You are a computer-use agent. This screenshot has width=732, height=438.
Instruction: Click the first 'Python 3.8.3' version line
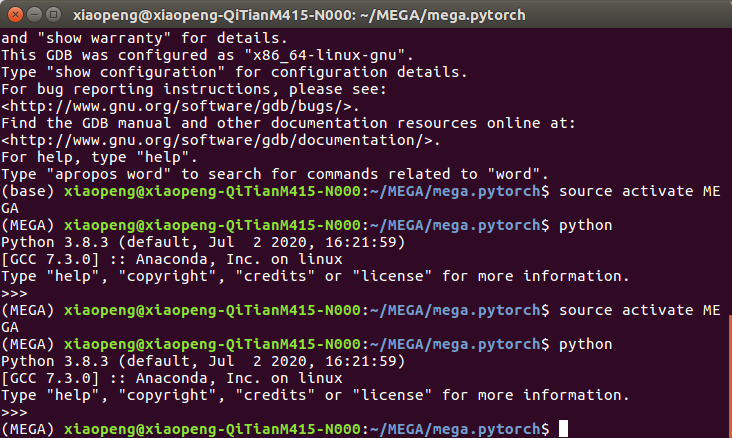pos(203,242)
